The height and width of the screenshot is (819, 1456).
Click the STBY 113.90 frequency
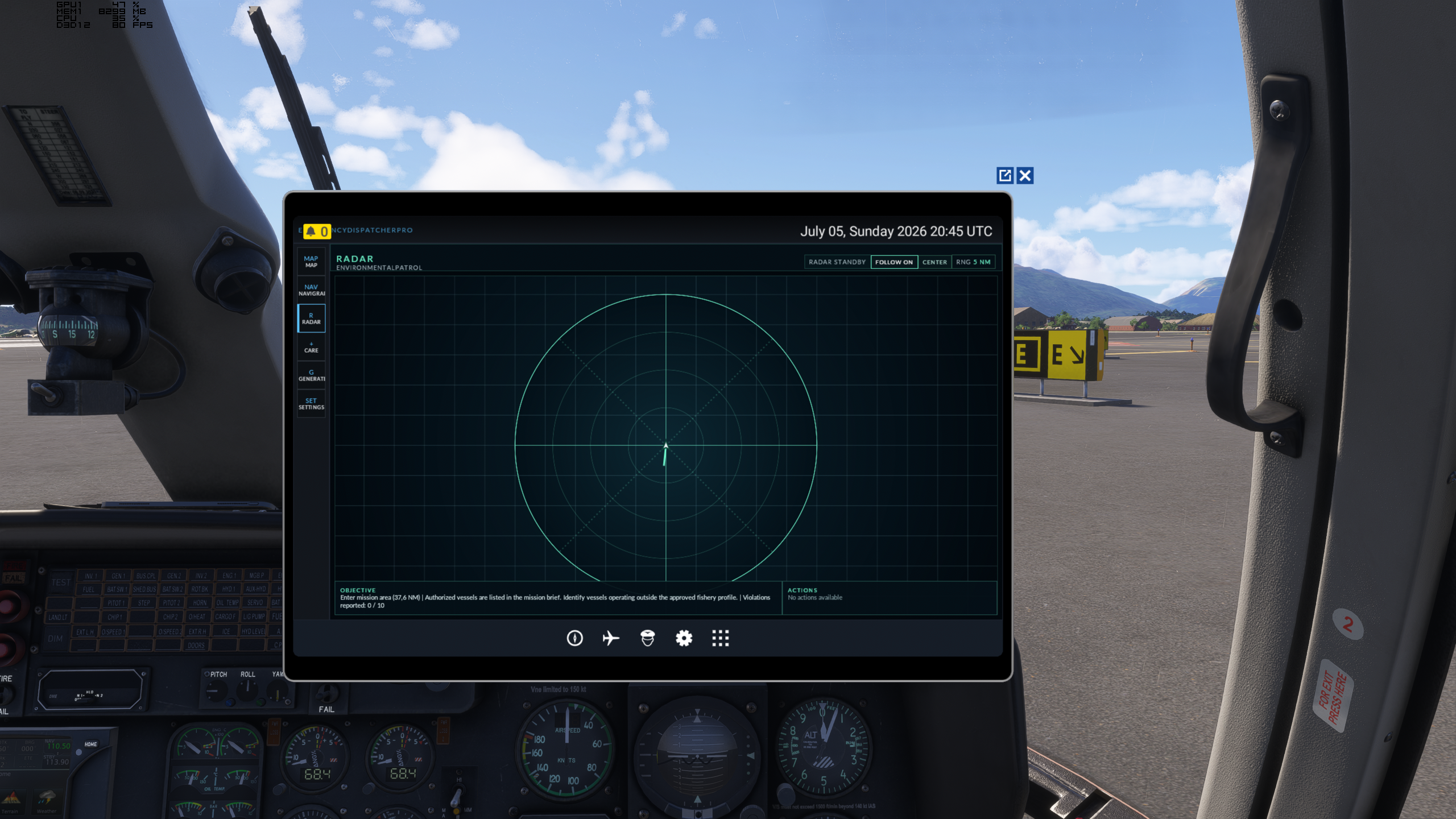(x=57, y=762)
